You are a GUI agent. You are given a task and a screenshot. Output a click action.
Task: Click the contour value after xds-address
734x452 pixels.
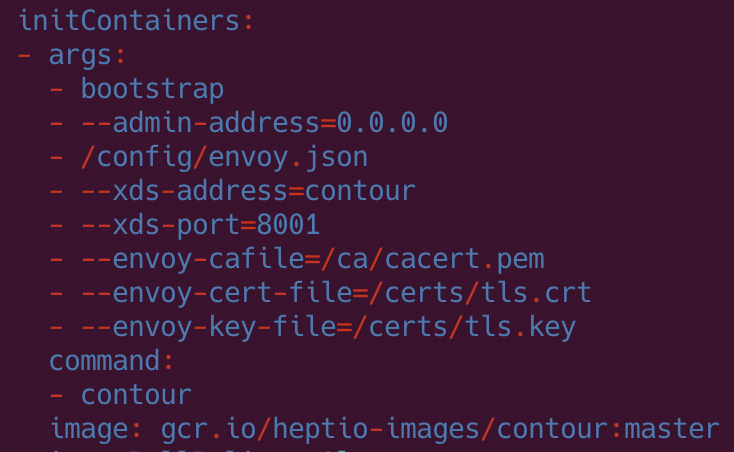[360, 190]
